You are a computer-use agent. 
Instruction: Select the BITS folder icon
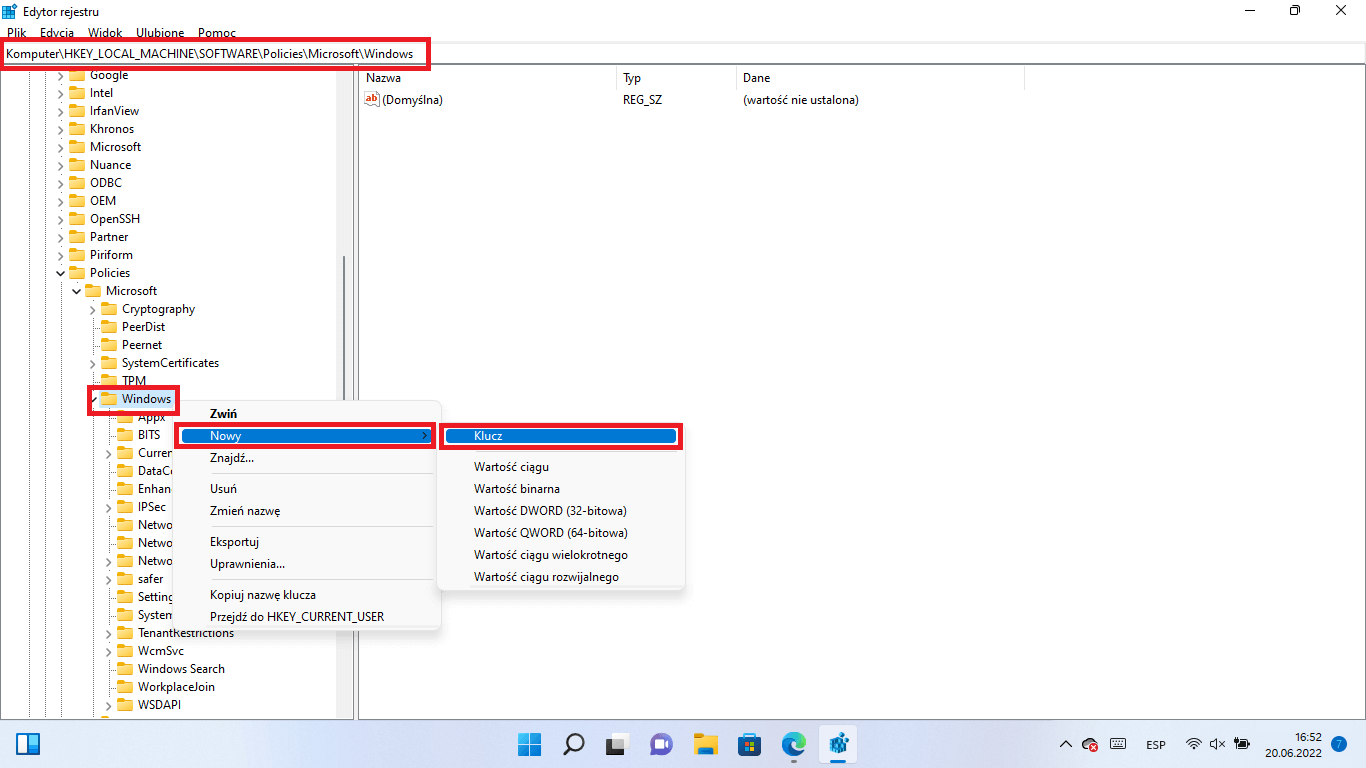coord(125,435)
